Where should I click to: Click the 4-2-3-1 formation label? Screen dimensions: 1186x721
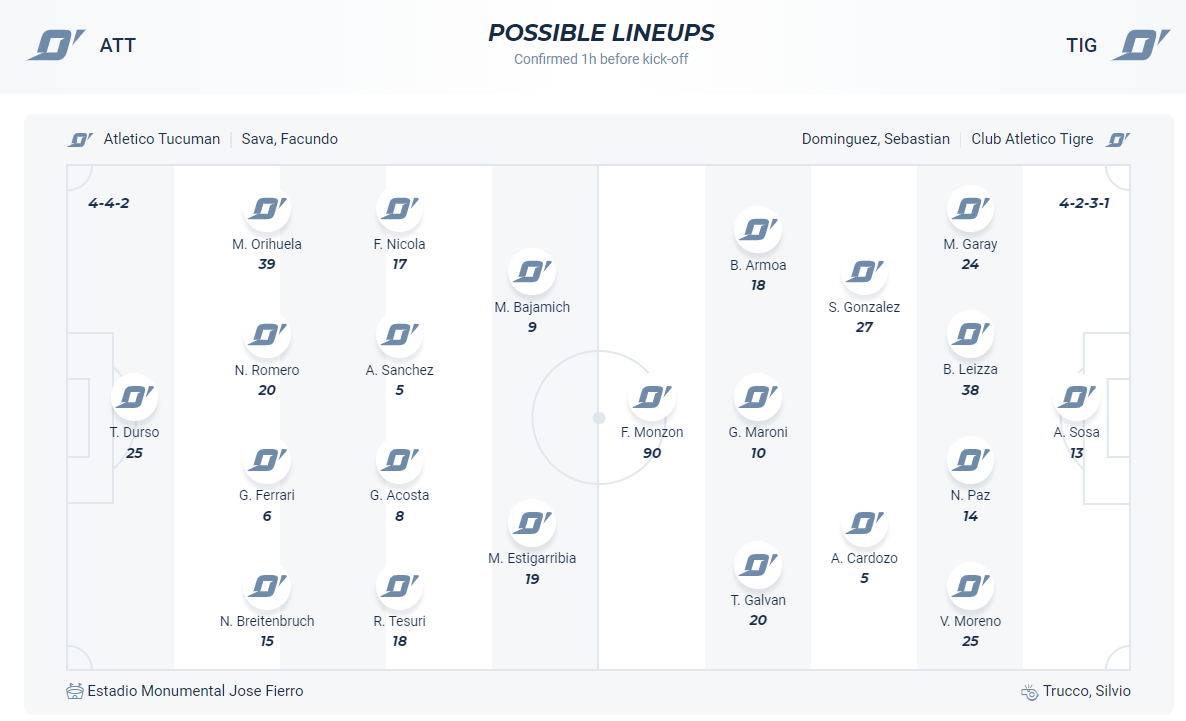[x=1084, y=203]
